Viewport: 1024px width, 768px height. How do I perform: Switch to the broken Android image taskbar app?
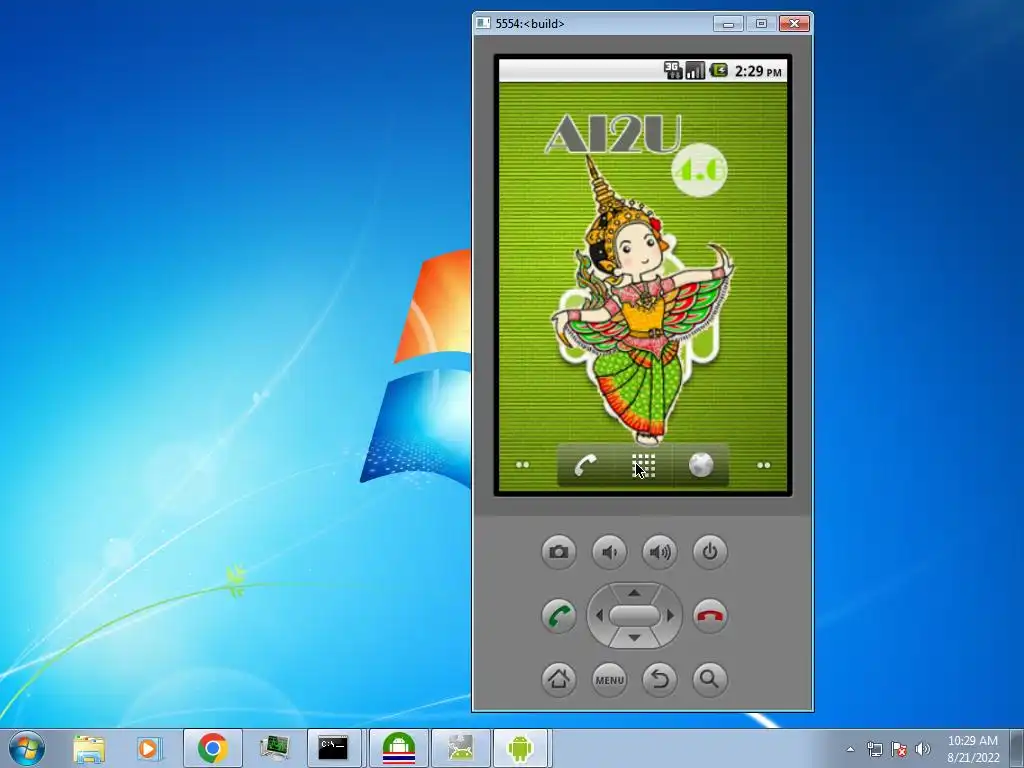pos(460,748)
